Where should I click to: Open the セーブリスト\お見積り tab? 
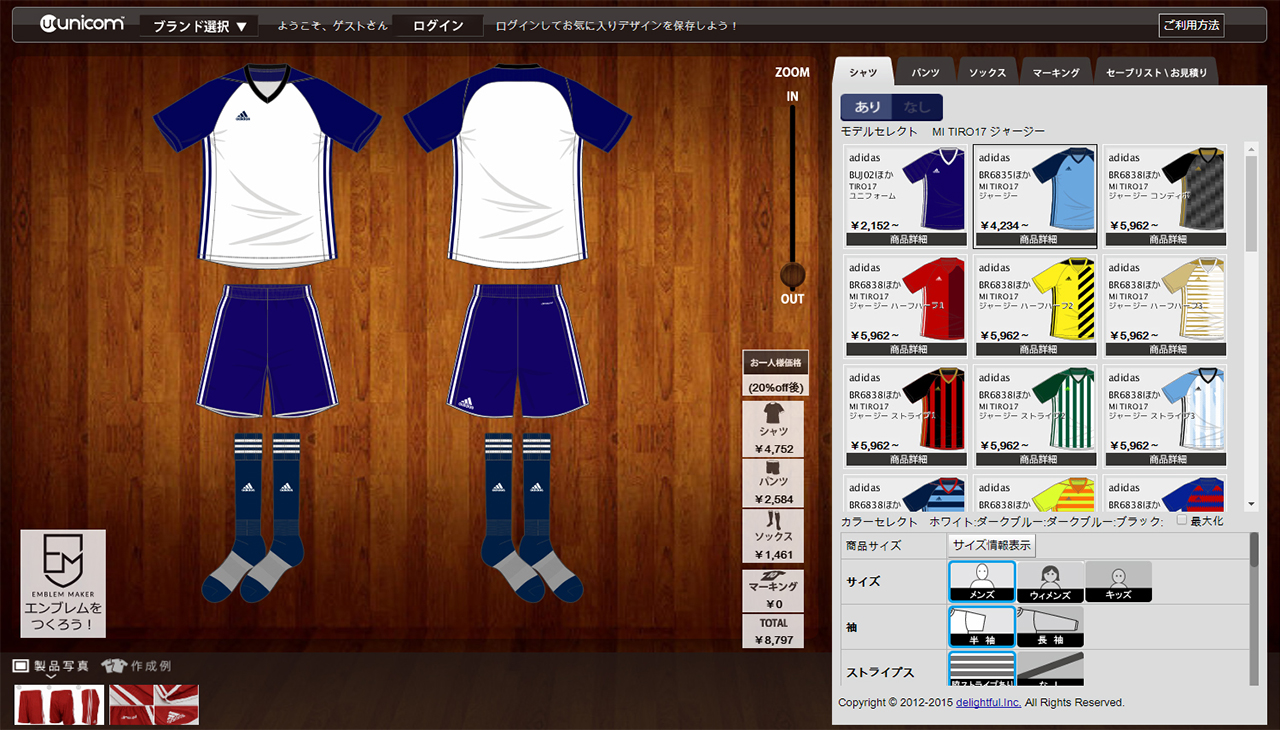1156,72
